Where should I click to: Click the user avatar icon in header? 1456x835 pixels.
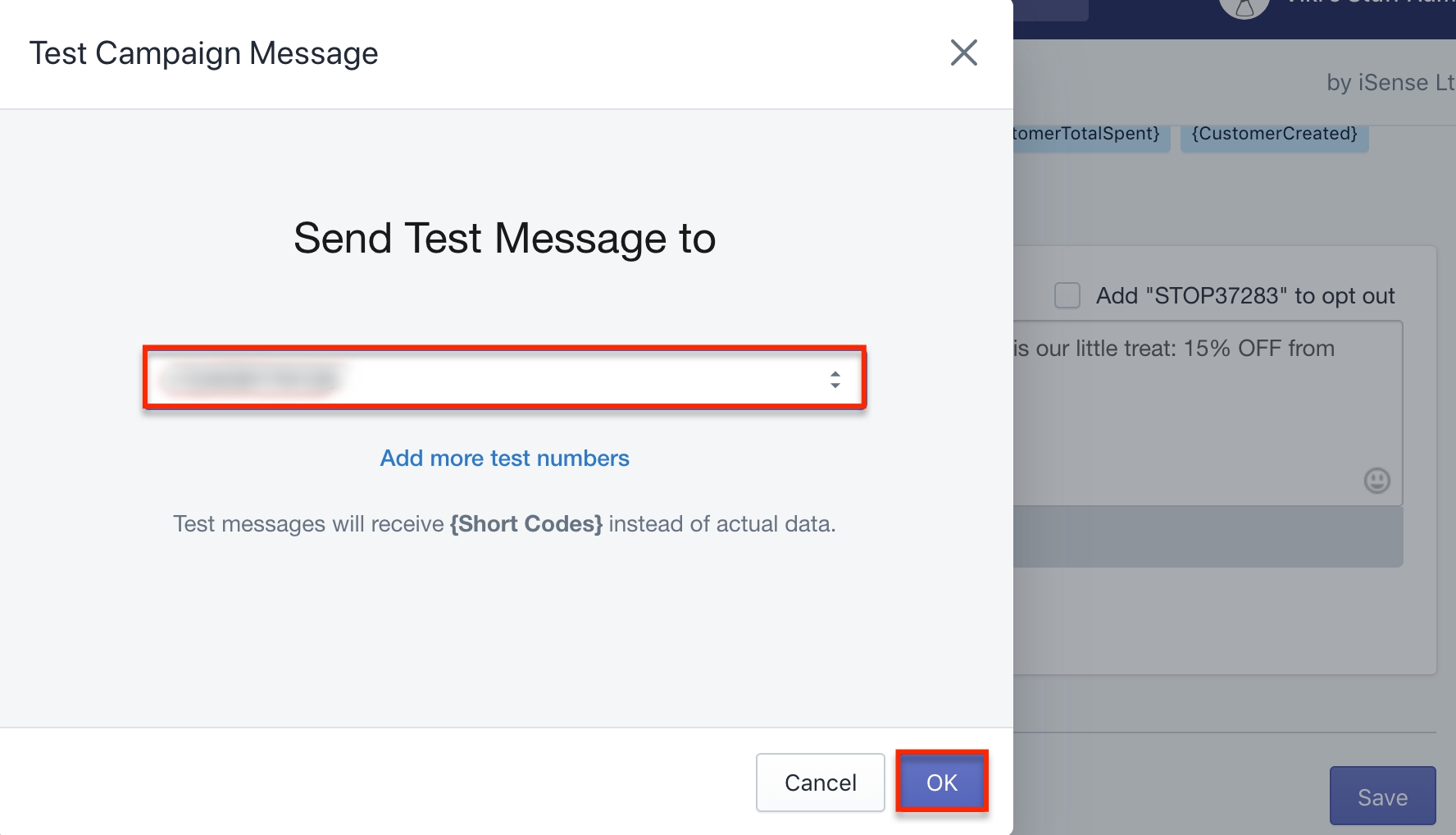tap(1244, 7)
